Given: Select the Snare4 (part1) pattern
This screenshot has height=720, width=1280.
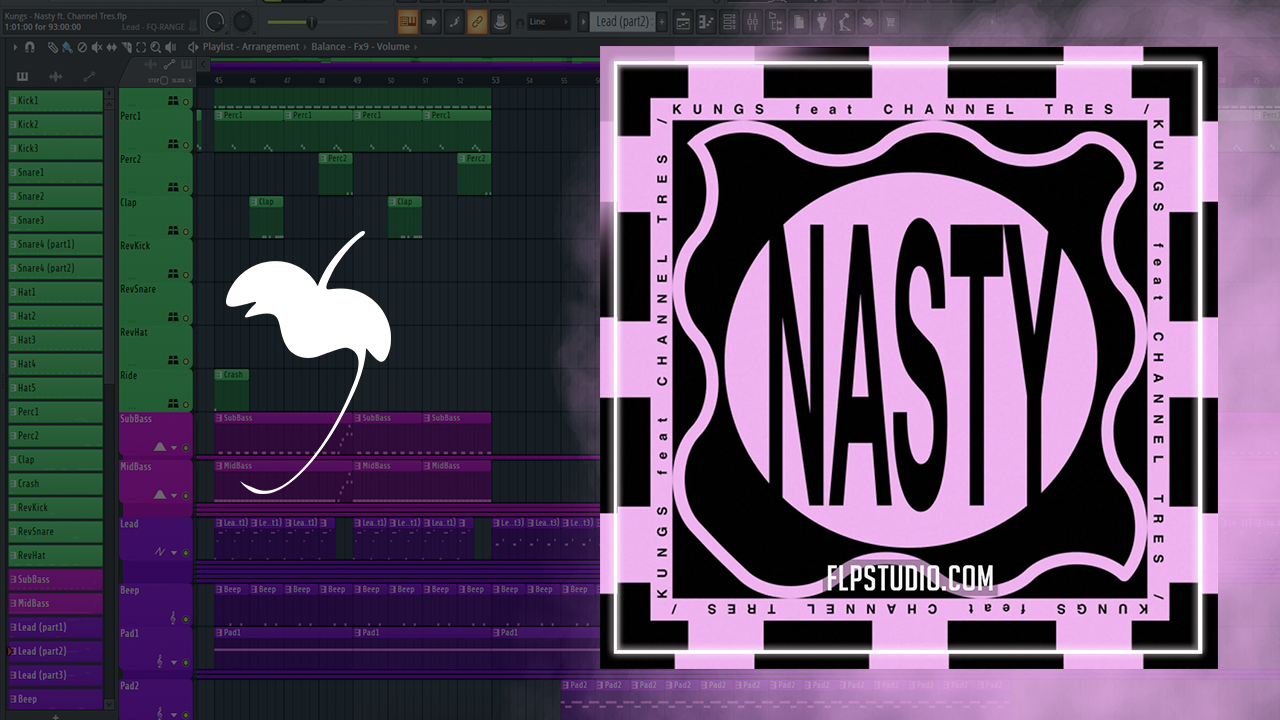Looking at the screenshot, I should (x=56, y=245).
